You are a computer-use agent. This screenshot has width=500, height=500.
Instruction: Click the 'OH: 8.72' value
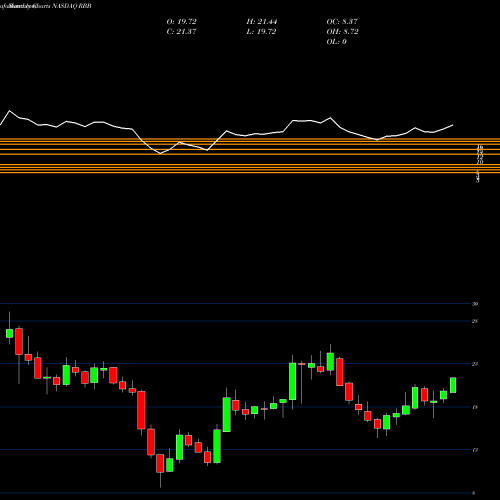(x=342, y=32)
